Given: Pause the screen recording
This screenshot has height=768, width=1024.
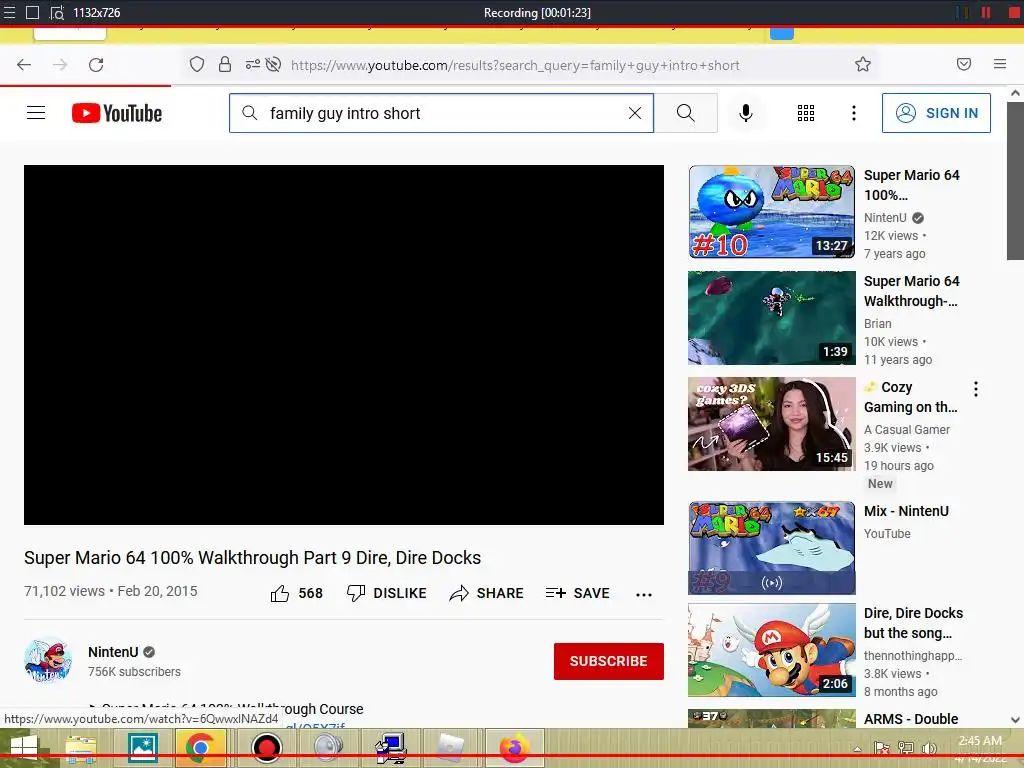Looking at the screenshot, I should pyautogui.click(x=986, y=12).
